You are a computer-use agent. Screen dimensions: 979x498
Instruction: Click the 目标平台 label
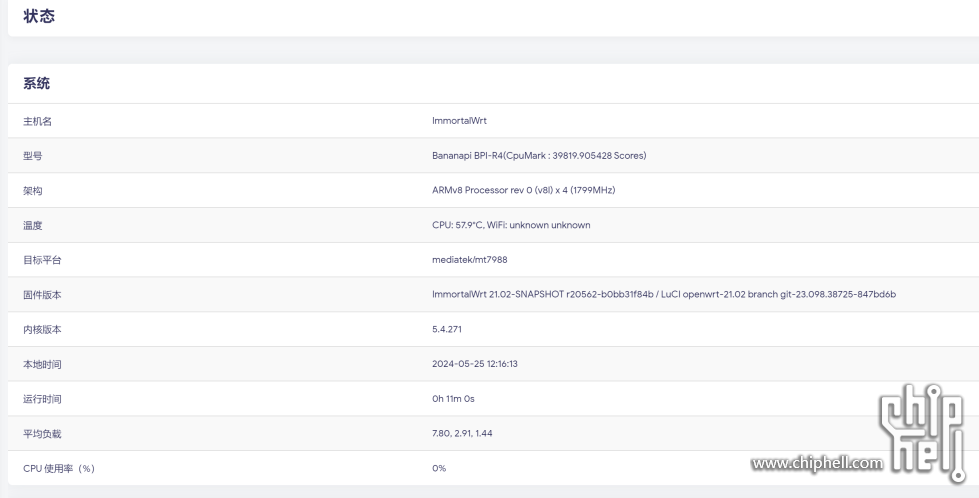(42, 260)
